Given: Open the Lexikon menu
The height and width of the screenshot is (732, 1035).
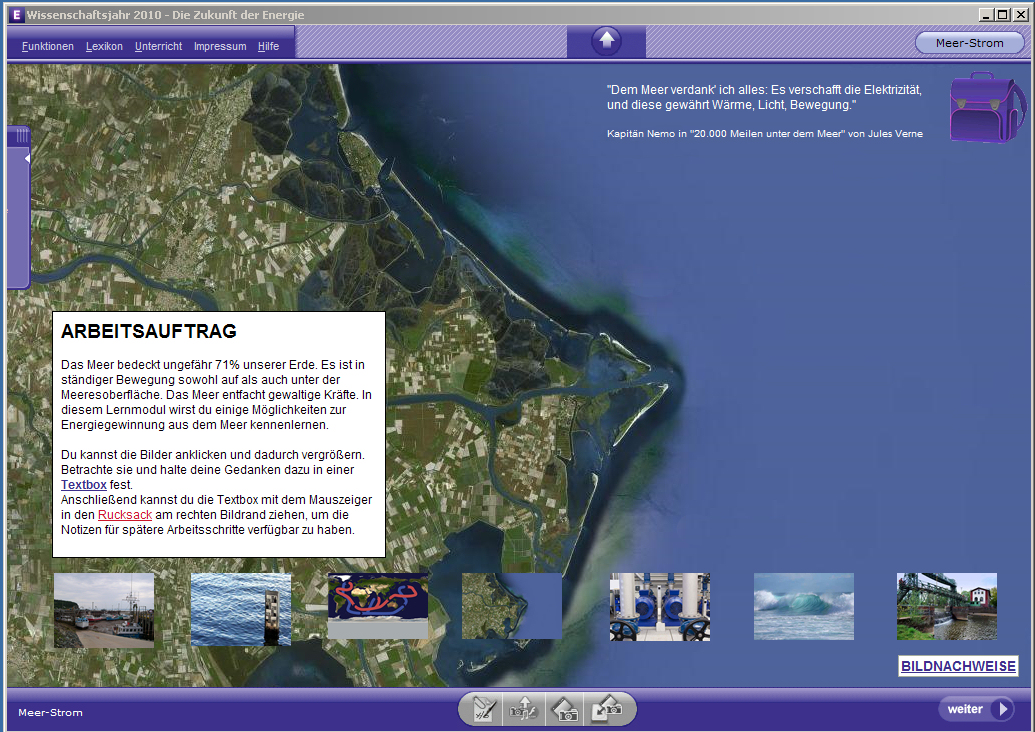Looking at the screenshot, I should (x=104, y=46).
